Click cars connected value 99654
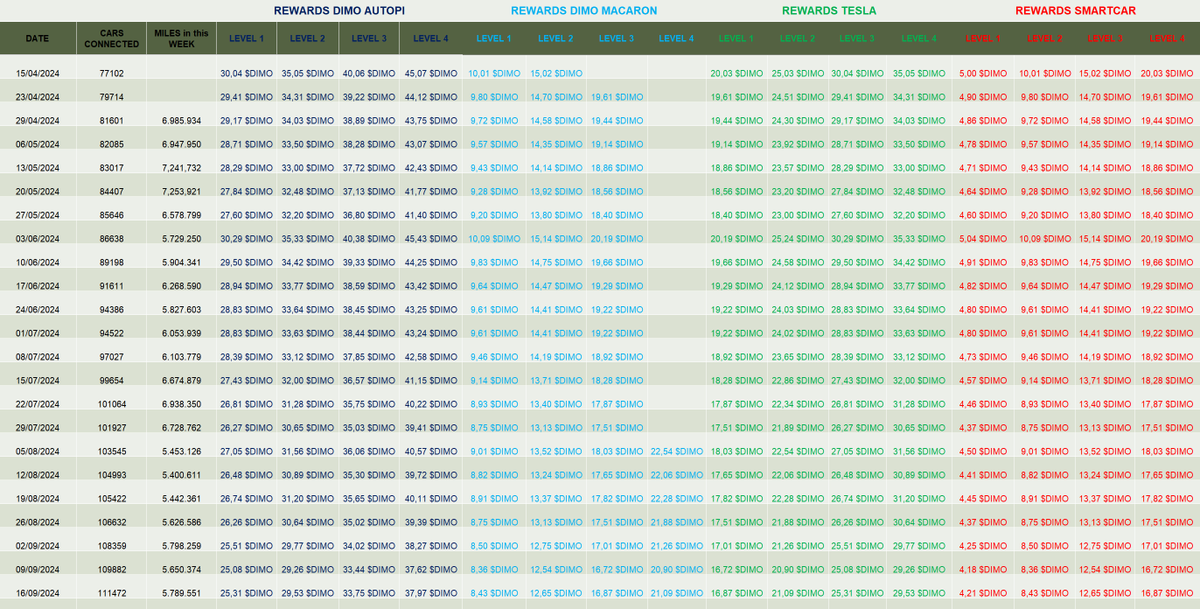This screenshot has height=609, width=1200. (112, 380)
